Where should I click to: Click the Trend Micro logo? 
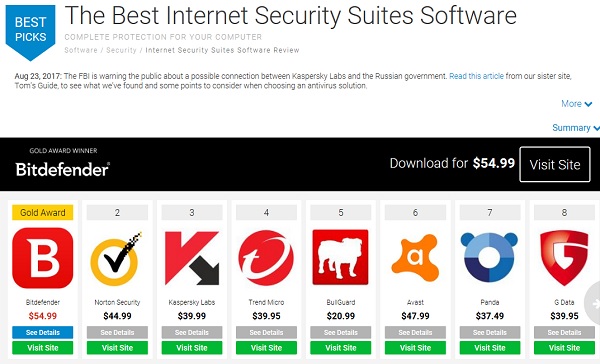click(266, 258)
